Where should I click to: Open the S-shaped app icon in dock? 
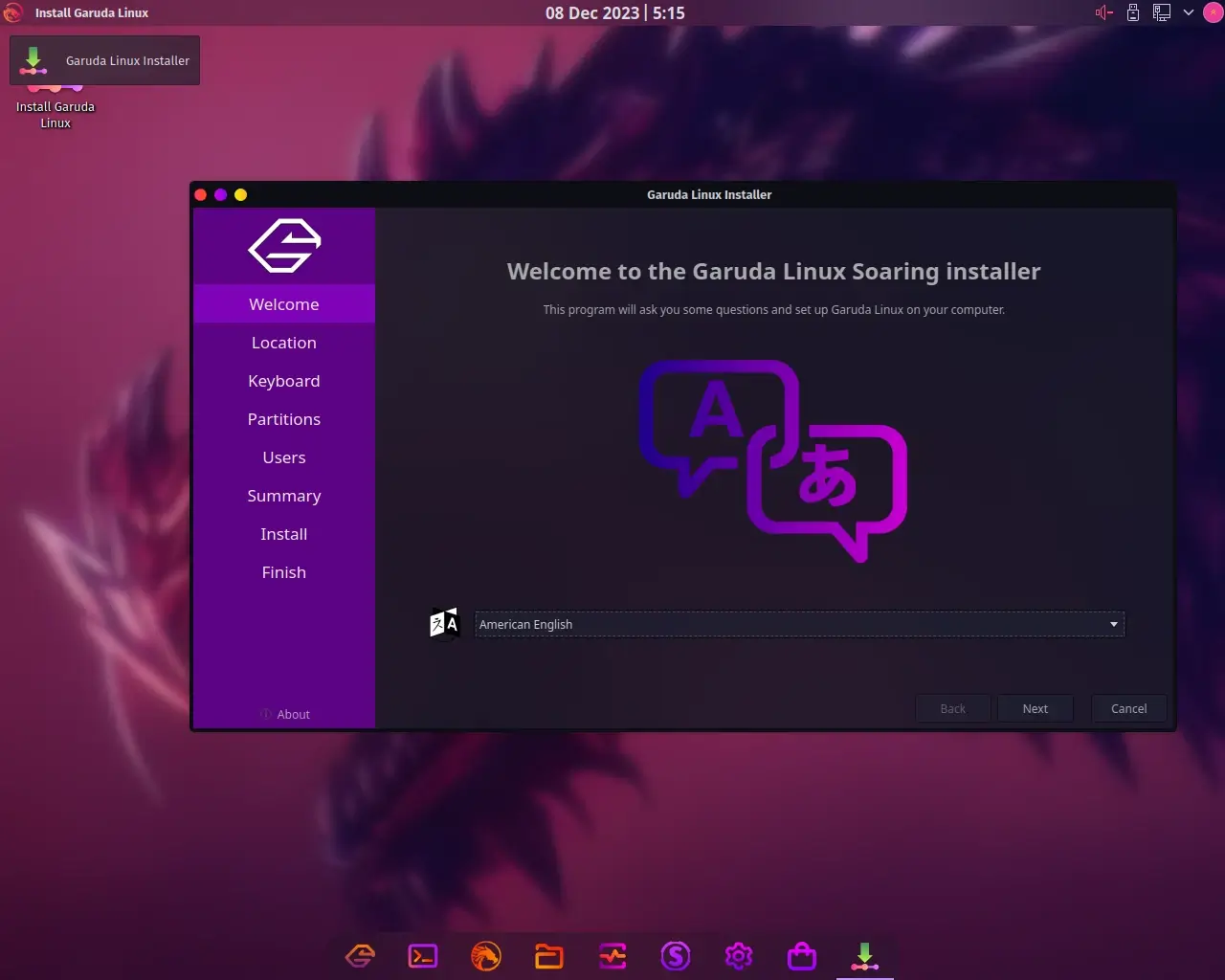point(676,955)
